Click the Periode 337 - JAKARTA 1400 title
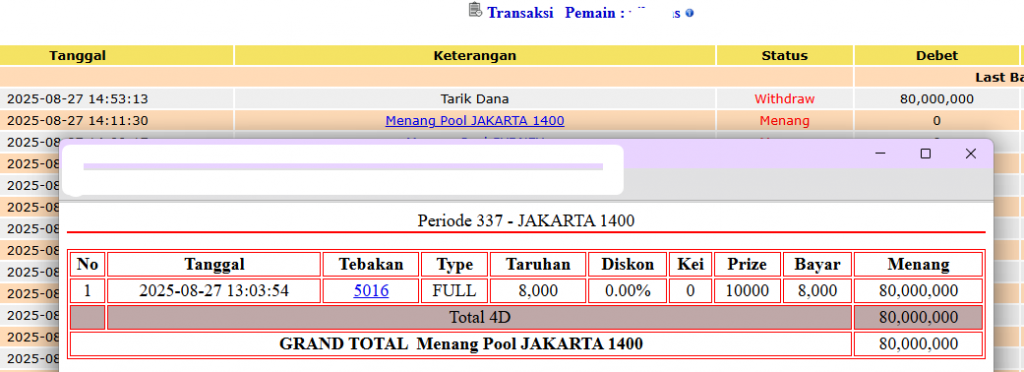The height and width of the screenshot is (372, 1024). [x=526, y=221]
